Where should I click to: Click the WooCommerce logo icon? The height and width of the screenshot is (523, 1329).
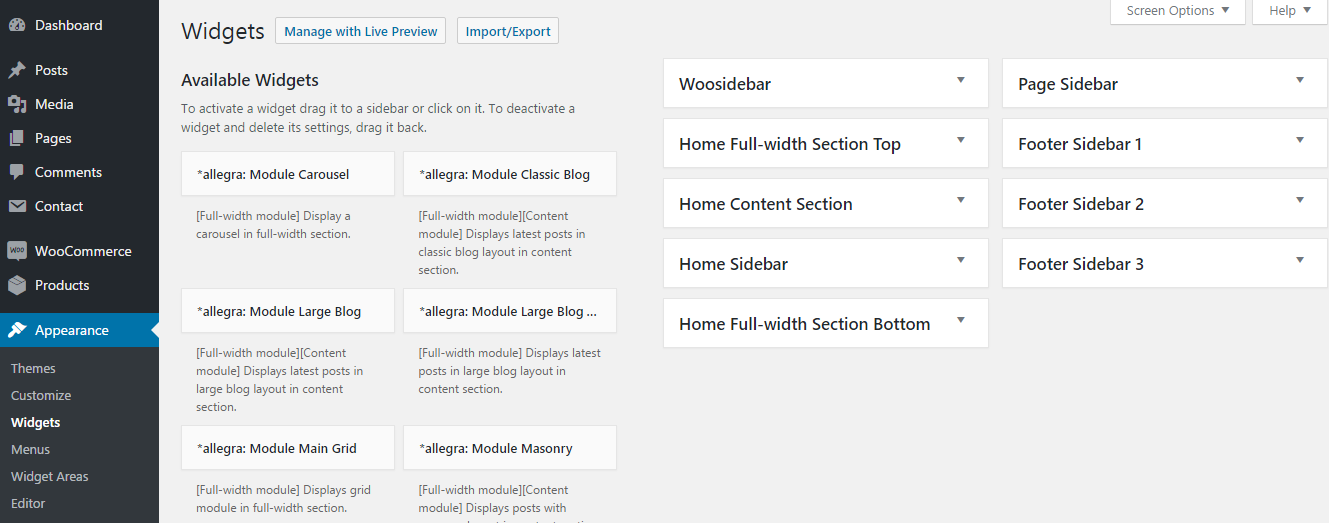[x=17, y=251]
